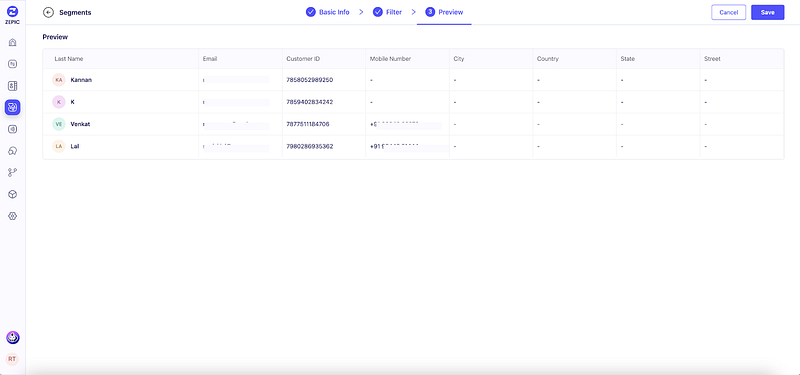This screenshot has width=800, height=375.
Task: Open the Home icon in sidebar
Action: [x=13, y=42]
